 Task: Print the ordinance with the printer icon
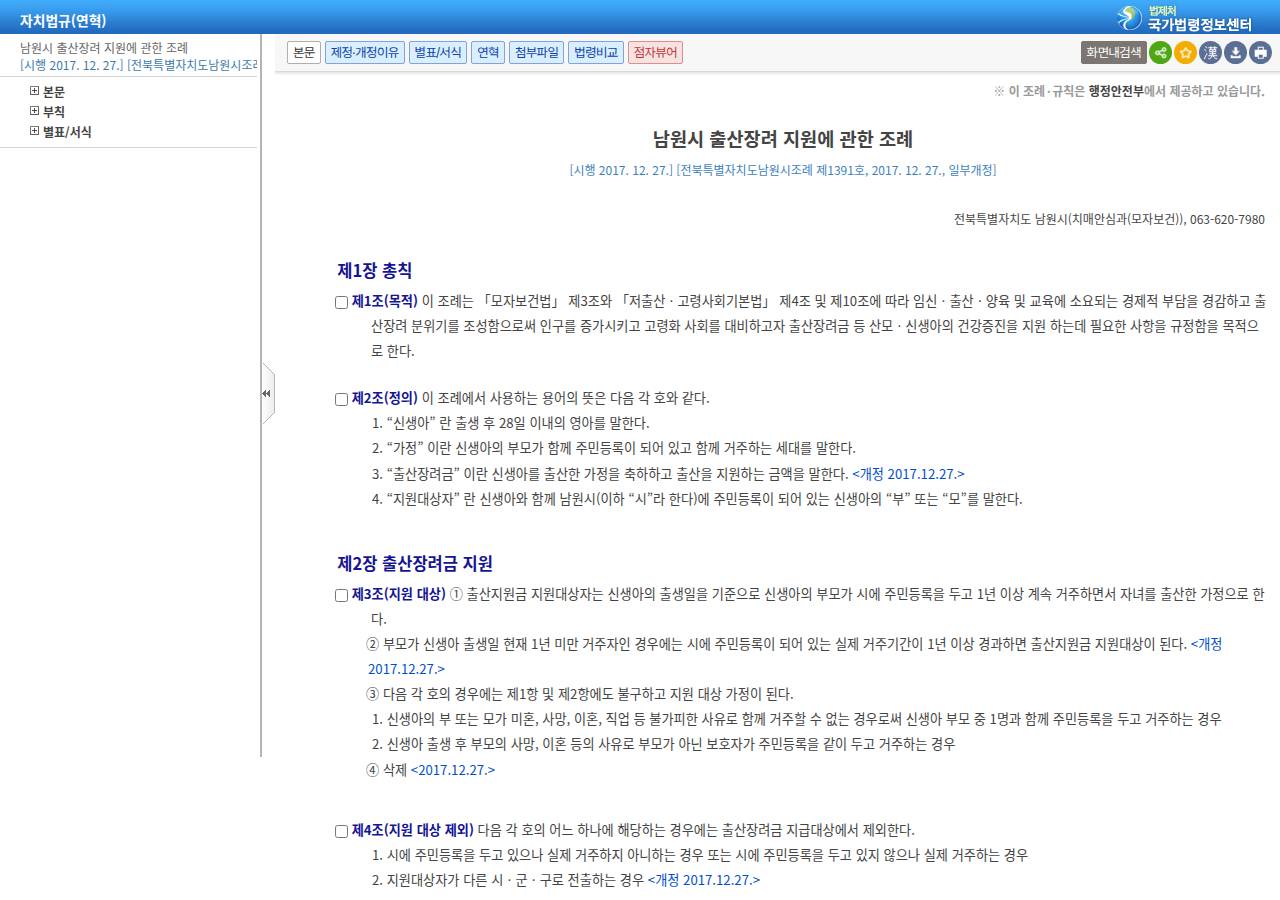pos(1260,53)
